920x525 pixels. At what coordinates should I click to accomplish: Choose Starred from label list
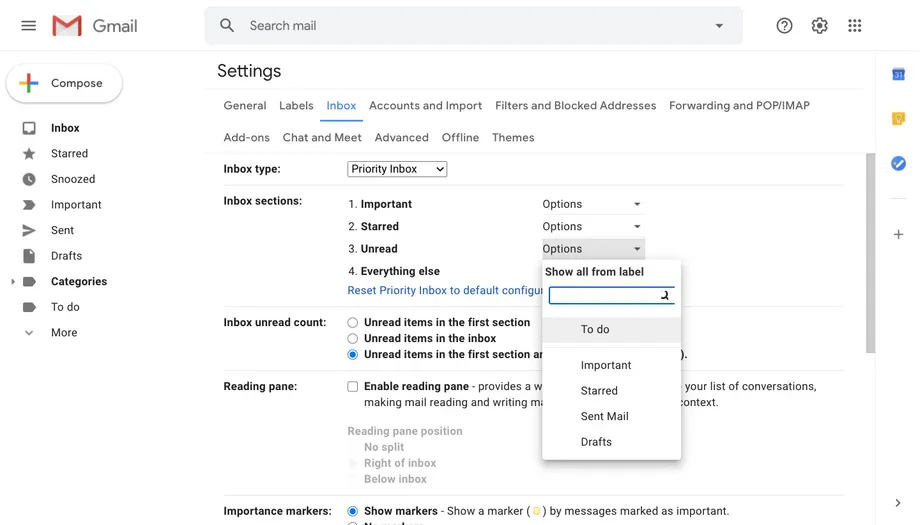(x=611, y=391)
